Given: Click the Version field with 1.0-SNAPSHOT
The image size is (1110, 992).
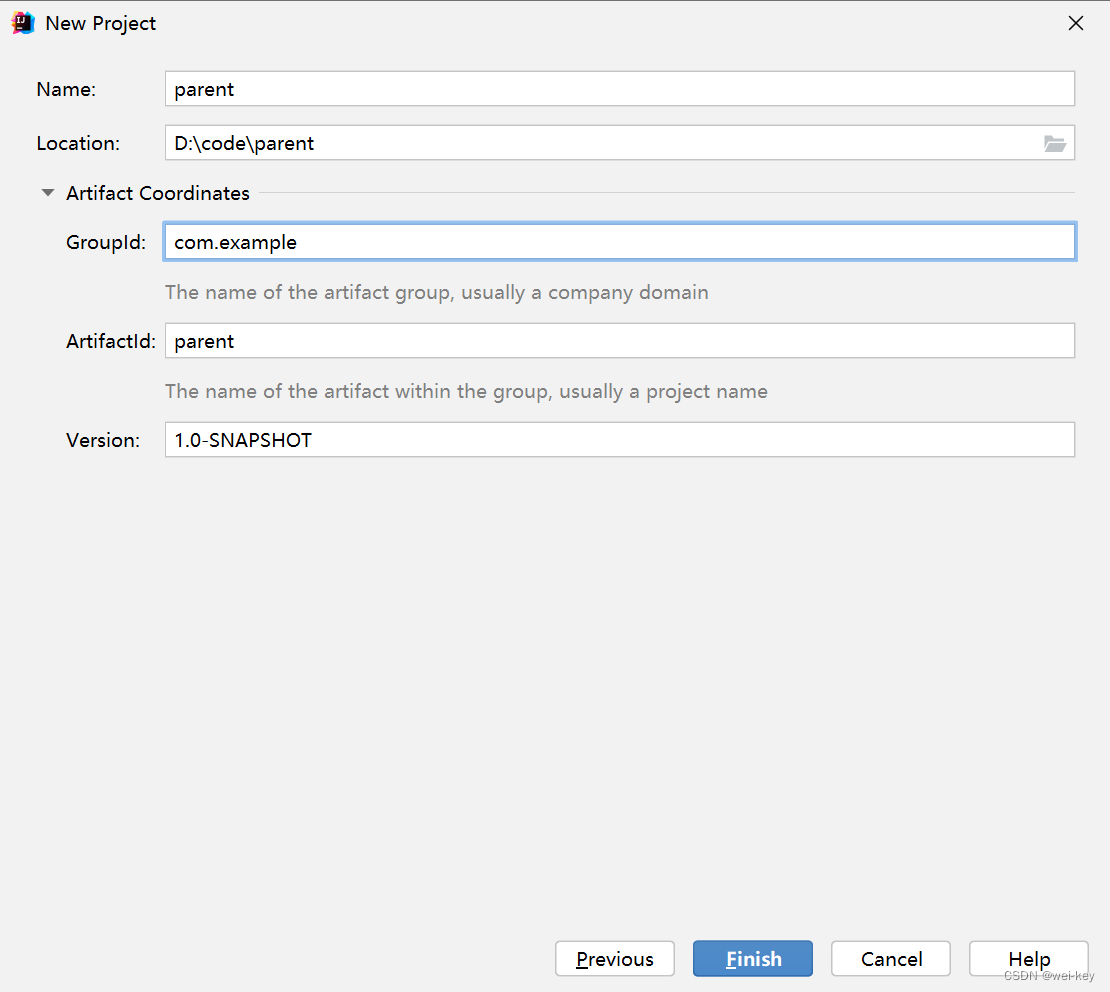Looking at the screenshot, I should (x=619, y=440).
